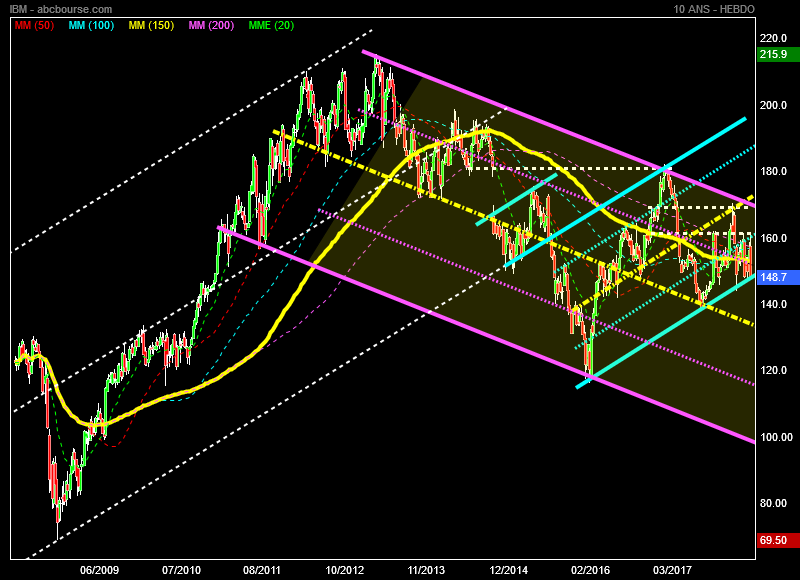Click the 07/2010 date axis label
The height and width of the screenshot is (580, 800).
(181, 570)
